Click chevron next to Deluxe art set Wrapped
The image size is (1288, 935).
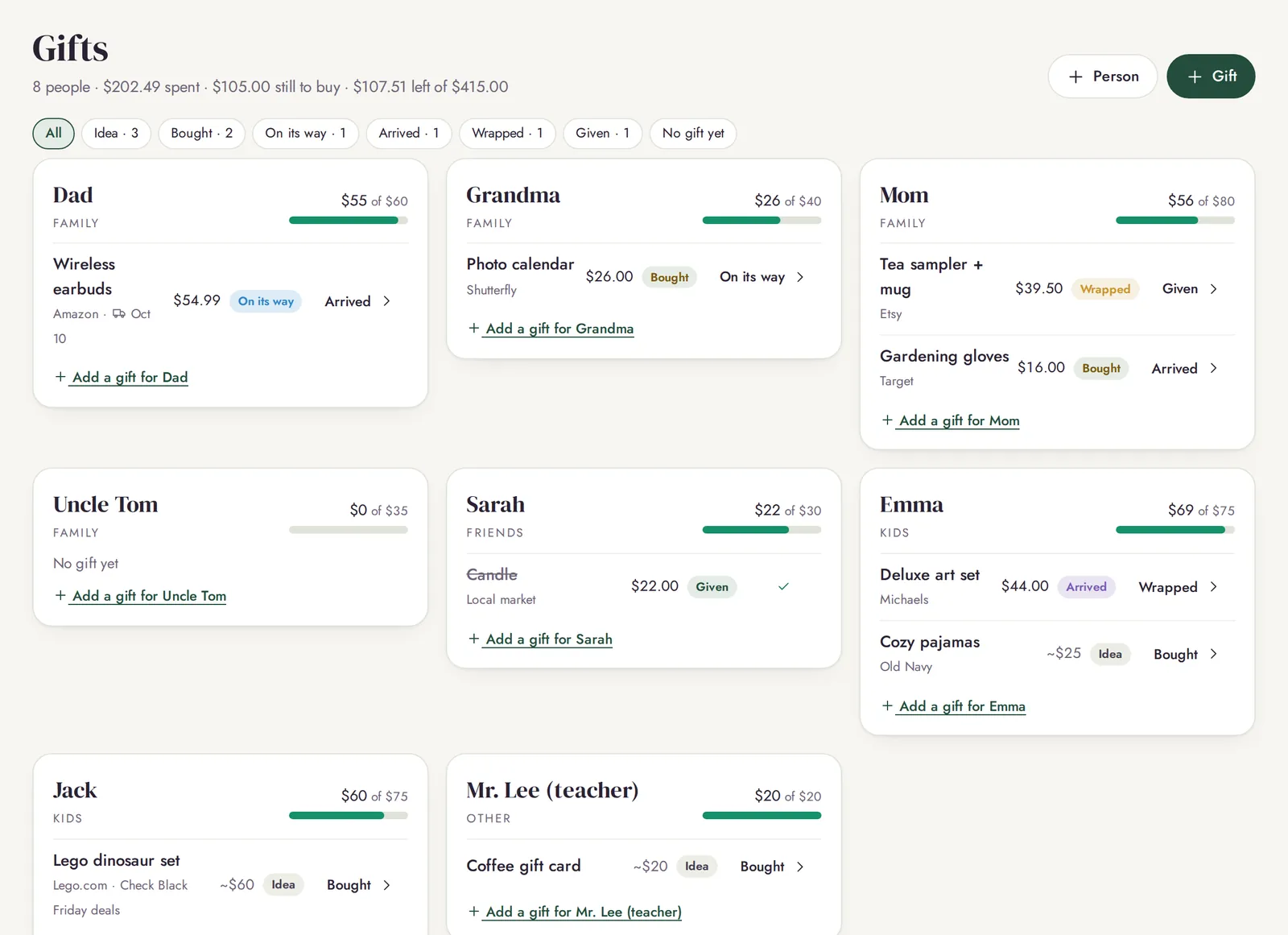click(1214, 587)
